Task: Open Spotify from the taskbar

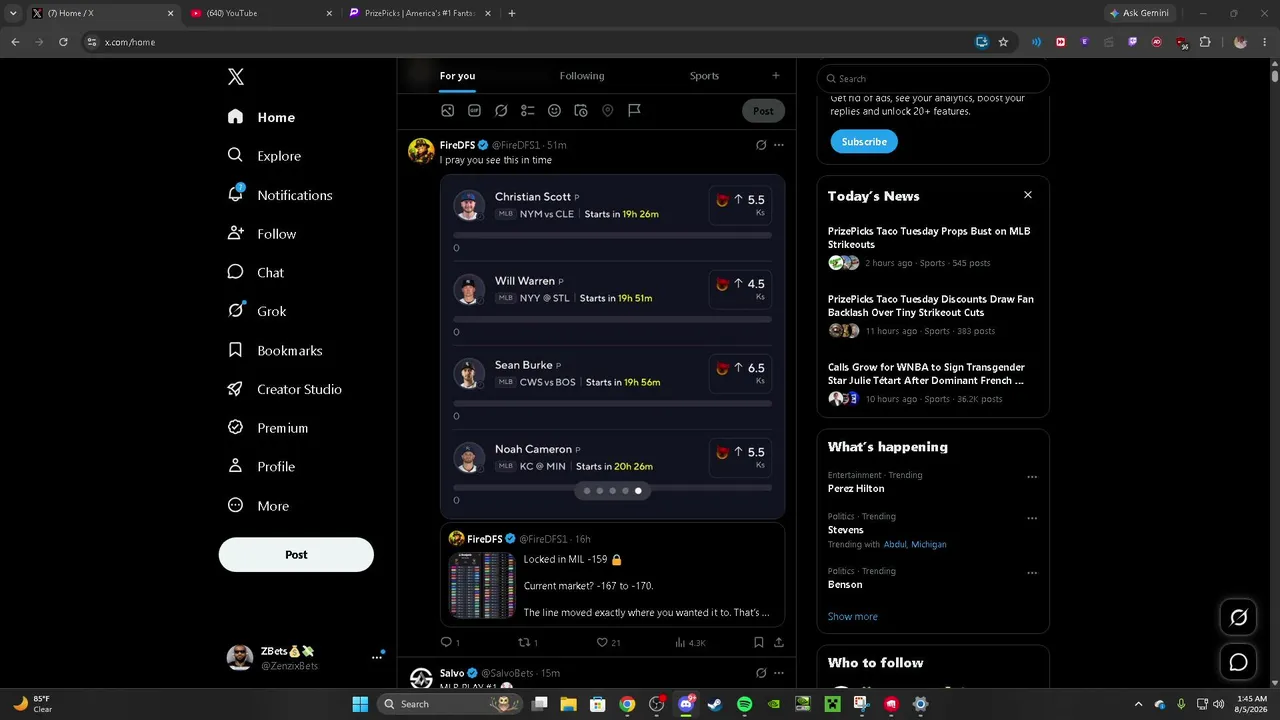Action: point(744,704)
